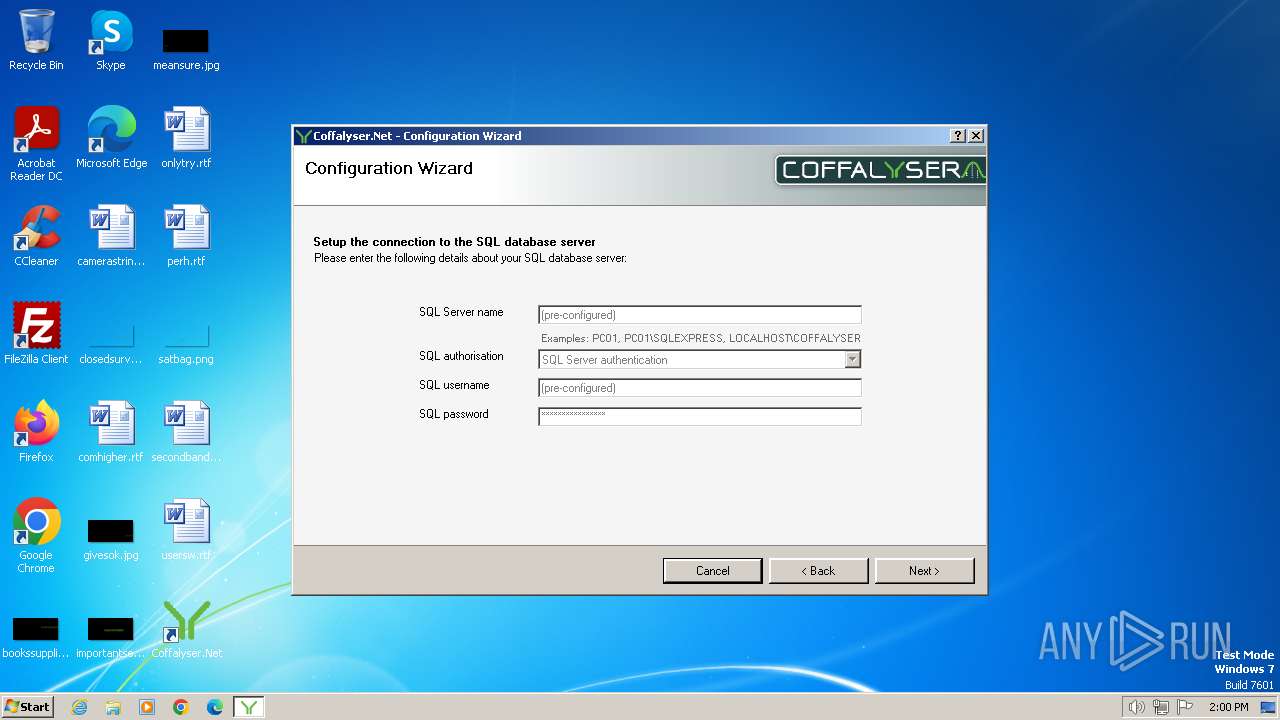Click the 'Setup the connection' heading

[454, 242]
